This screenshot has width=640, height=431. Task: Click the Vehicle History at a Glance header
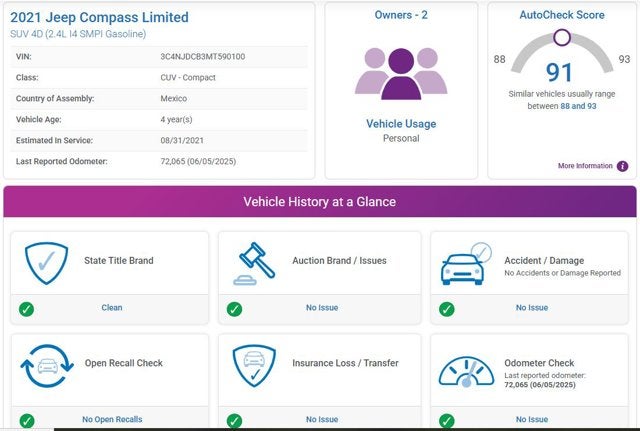320,202
